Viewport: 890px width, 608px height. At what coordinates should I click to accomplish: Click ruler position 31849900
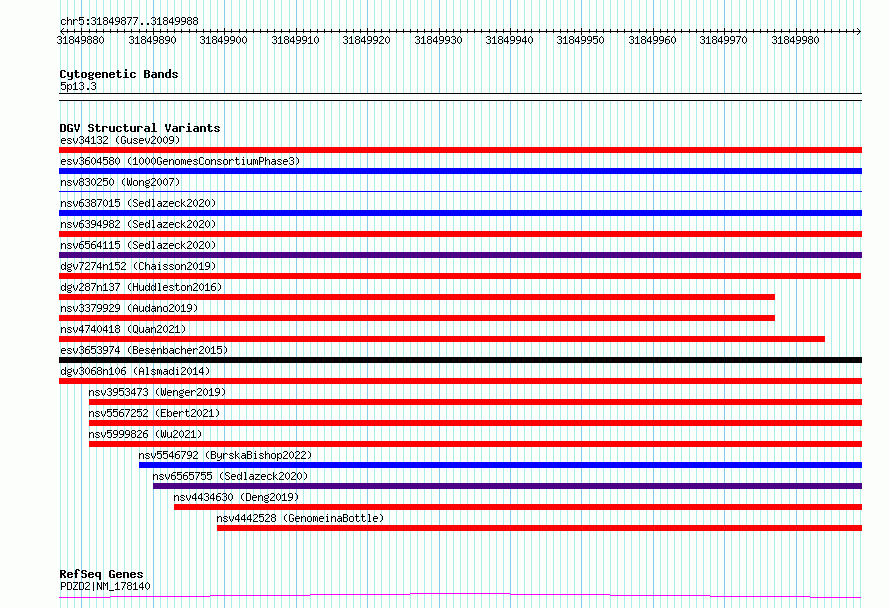pos(224,40)
